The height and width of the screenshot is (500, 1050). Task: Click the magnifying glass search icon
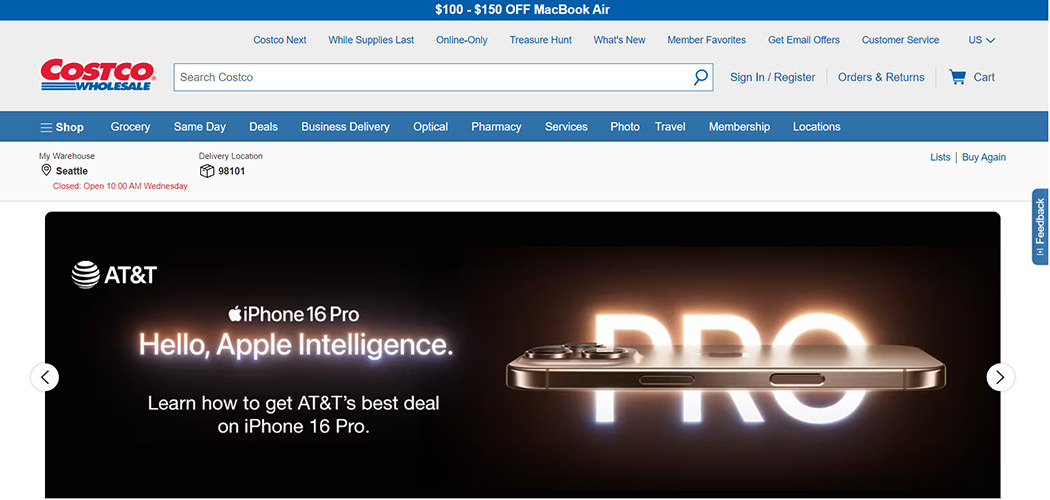(700, 77)
